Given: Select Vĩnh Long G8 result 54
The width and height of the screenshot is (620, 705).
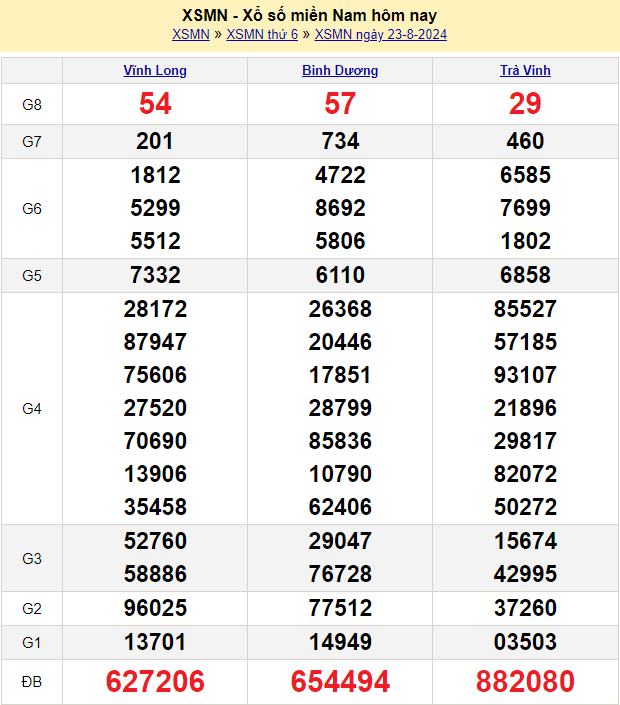Looking at the screenshot, I should click(x=155, y=104).
